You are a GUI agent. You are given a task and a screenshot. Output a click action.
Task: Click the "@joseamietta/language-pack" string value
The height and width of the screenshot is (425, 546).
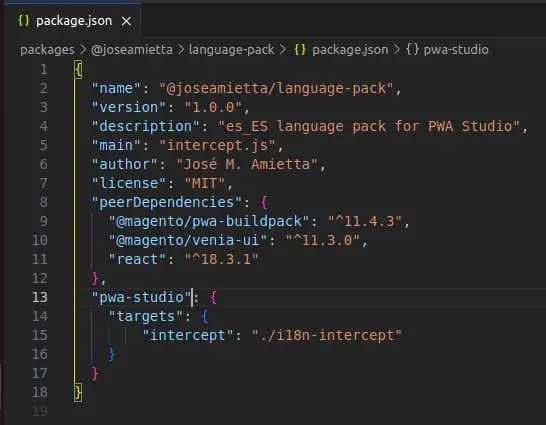tap(276, 88)
